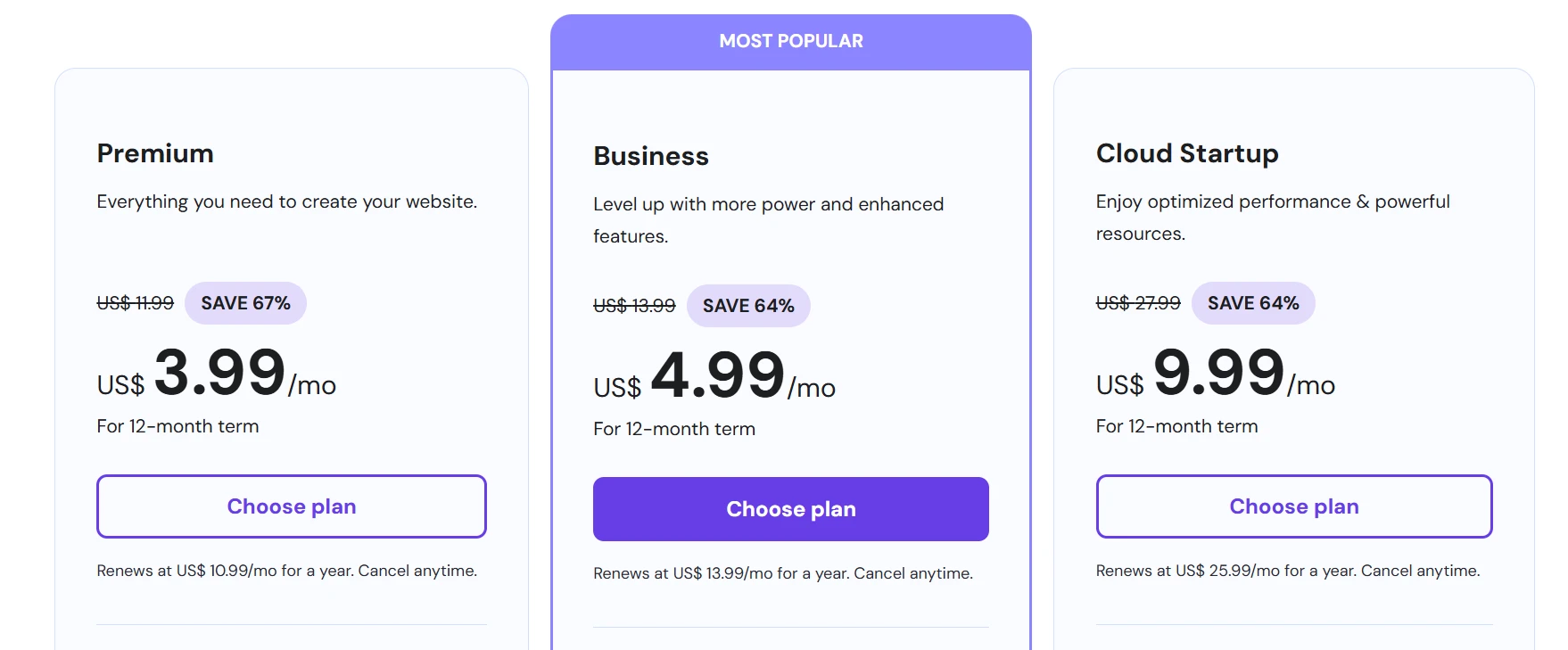Click the large 9.99 monthly price
Viewport: 1568px width, 650px height.
1218,373
